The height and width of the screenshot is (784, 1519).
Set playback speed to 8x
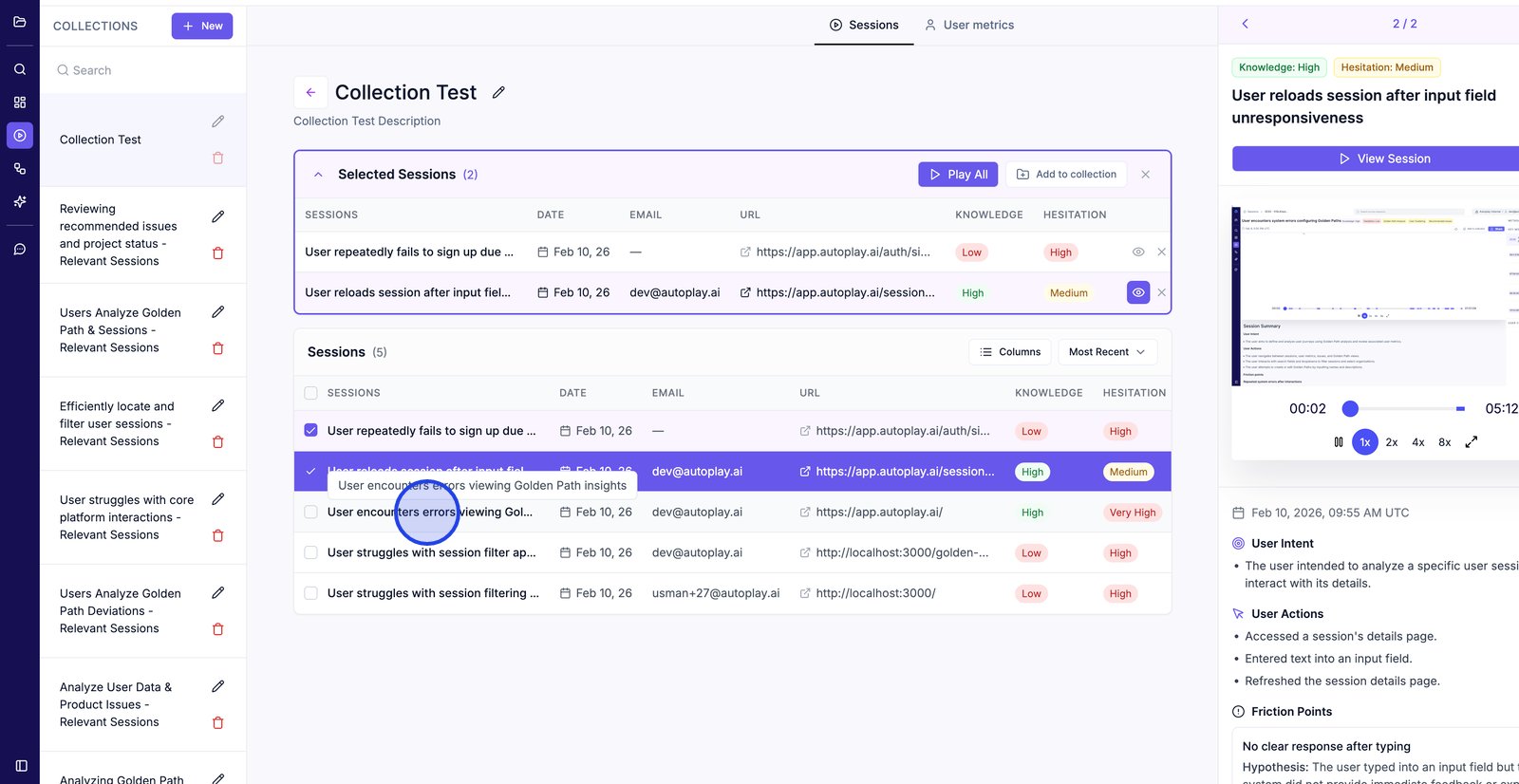pos(1445,442)
